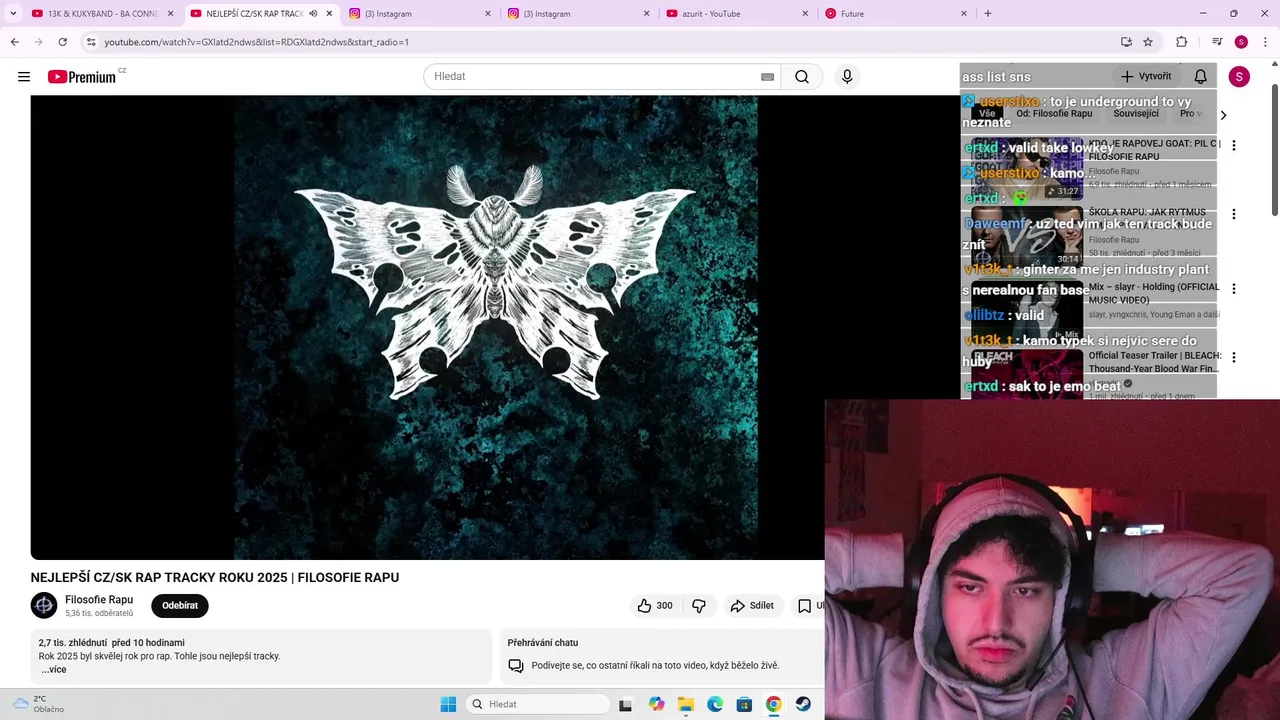Select the Související filter chip
This screenshot has width=1280, height=720.
1136,114
